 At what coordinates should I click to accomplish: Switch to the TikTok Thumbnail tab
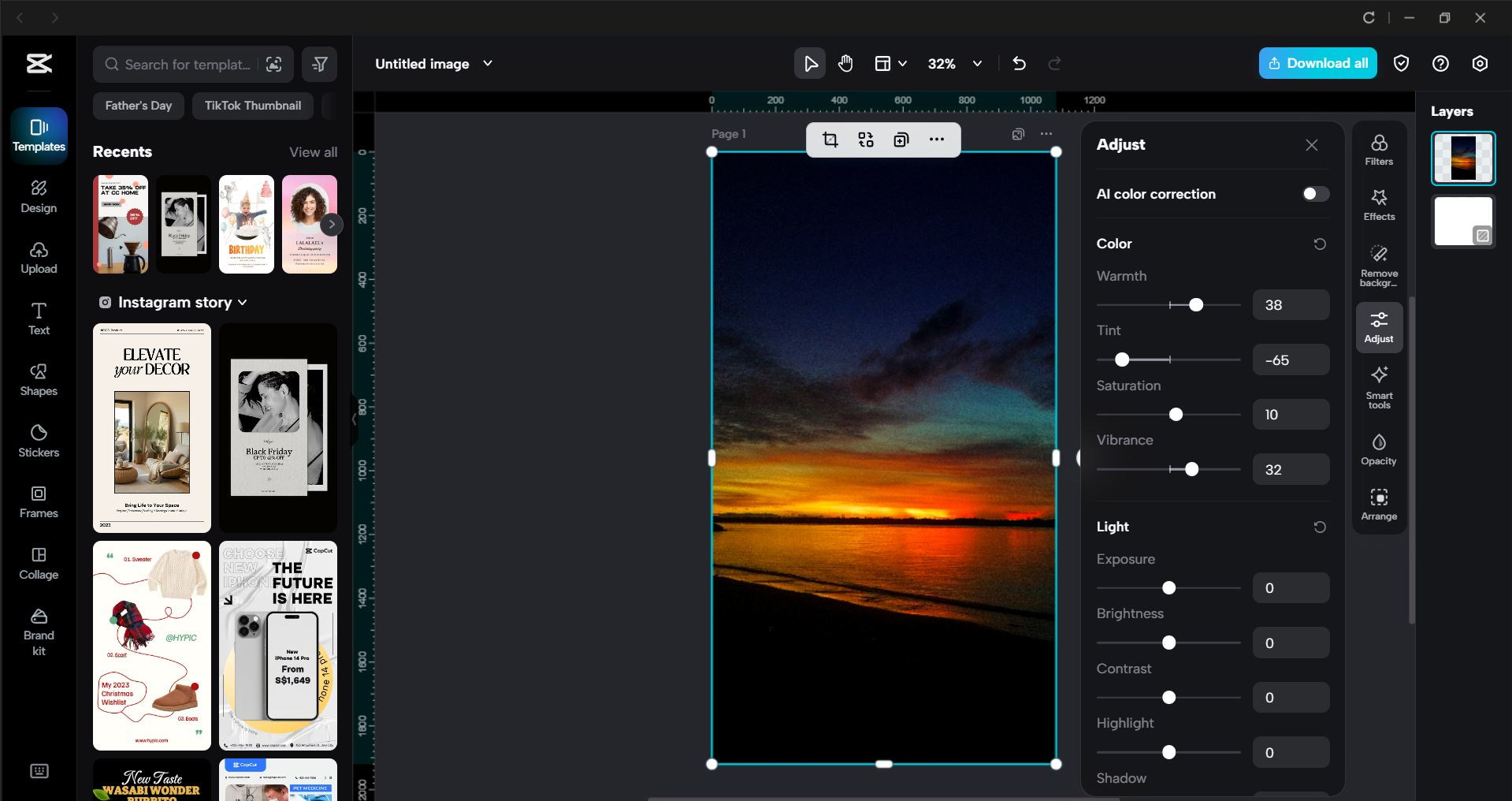click(x=252, y=105)
